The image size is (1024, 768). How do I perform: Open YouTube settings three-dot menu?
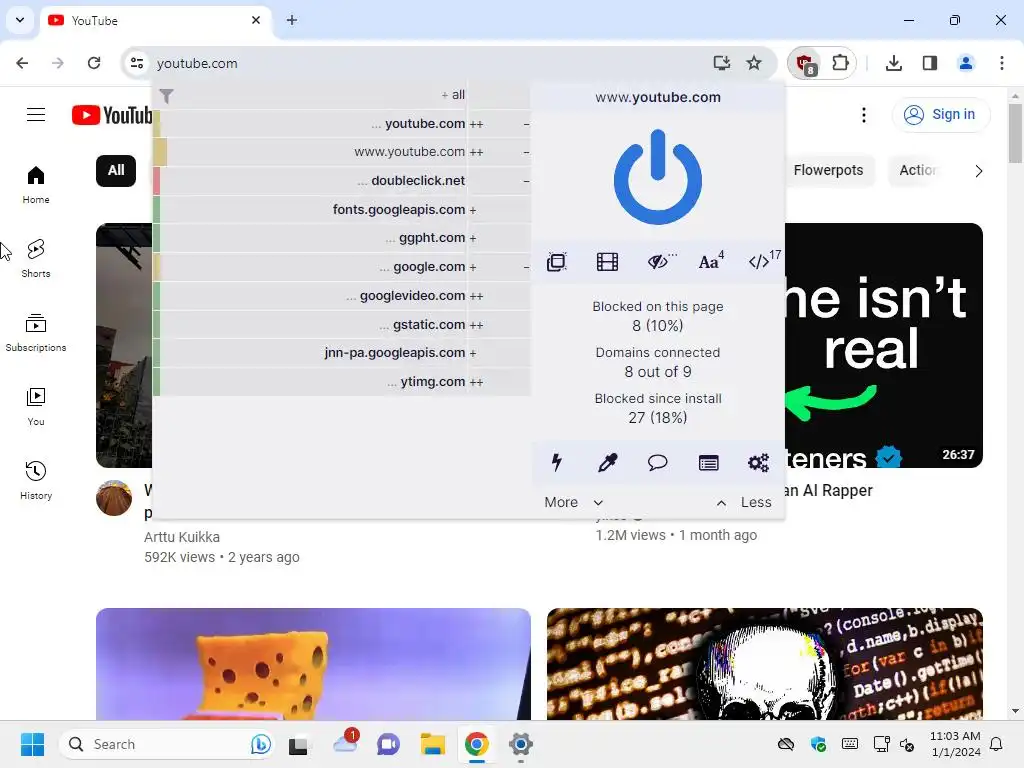[864, 115]
